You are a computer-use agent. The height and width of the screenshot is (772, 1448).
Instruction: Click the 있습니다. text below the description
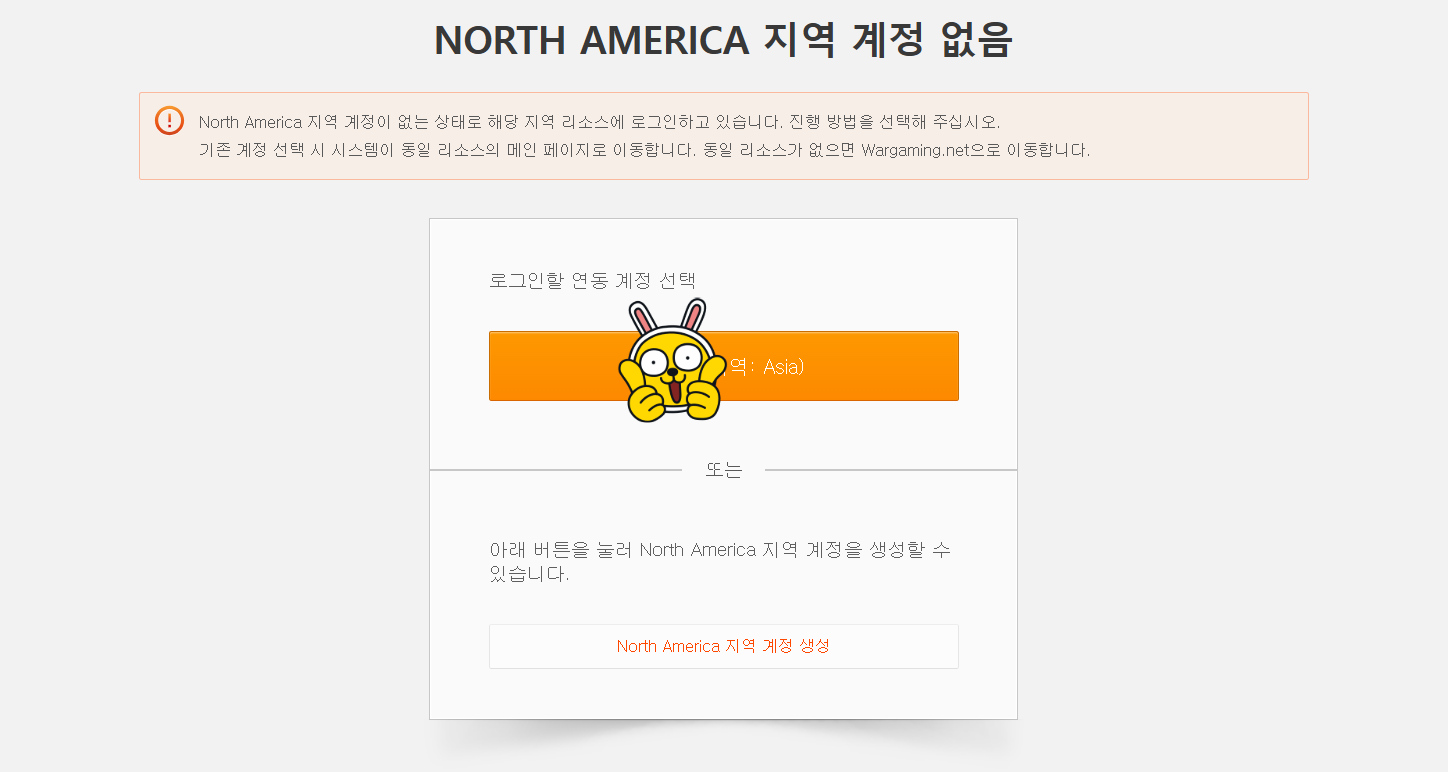point(529,575)
